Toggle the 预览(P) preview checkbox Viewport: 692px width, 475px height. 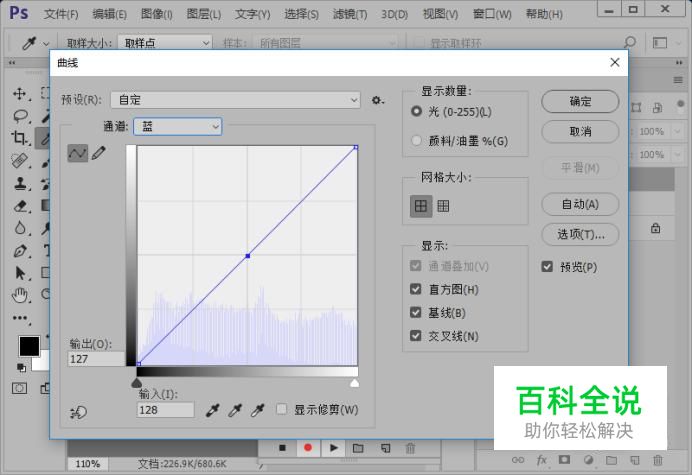point(547,267)
